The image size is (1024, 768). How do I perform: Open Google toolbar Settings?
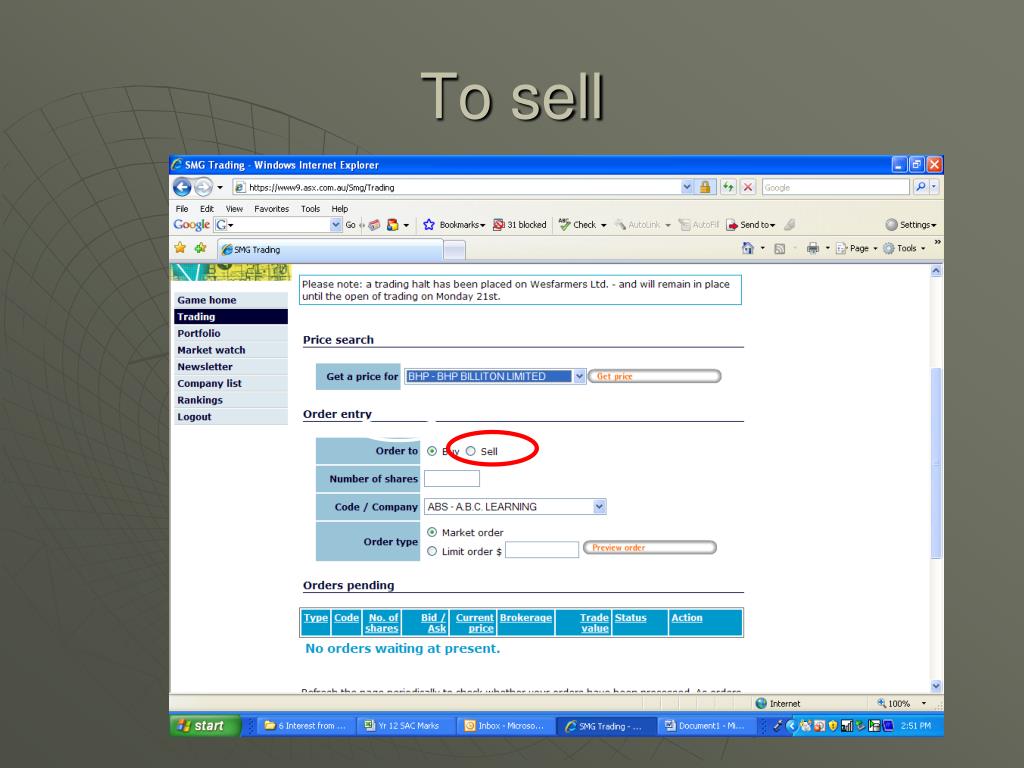click(x=910, y=225)
